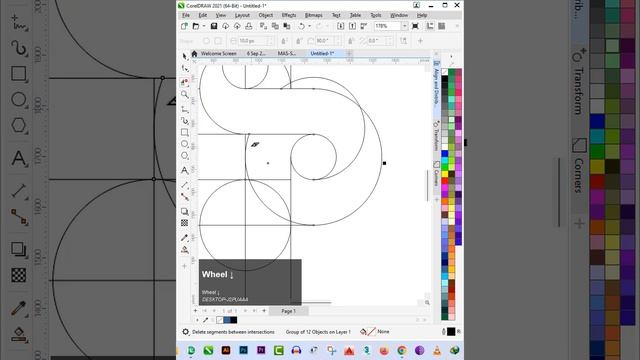Expand the Open recent dropdown arrow

(x=204, y=26)
